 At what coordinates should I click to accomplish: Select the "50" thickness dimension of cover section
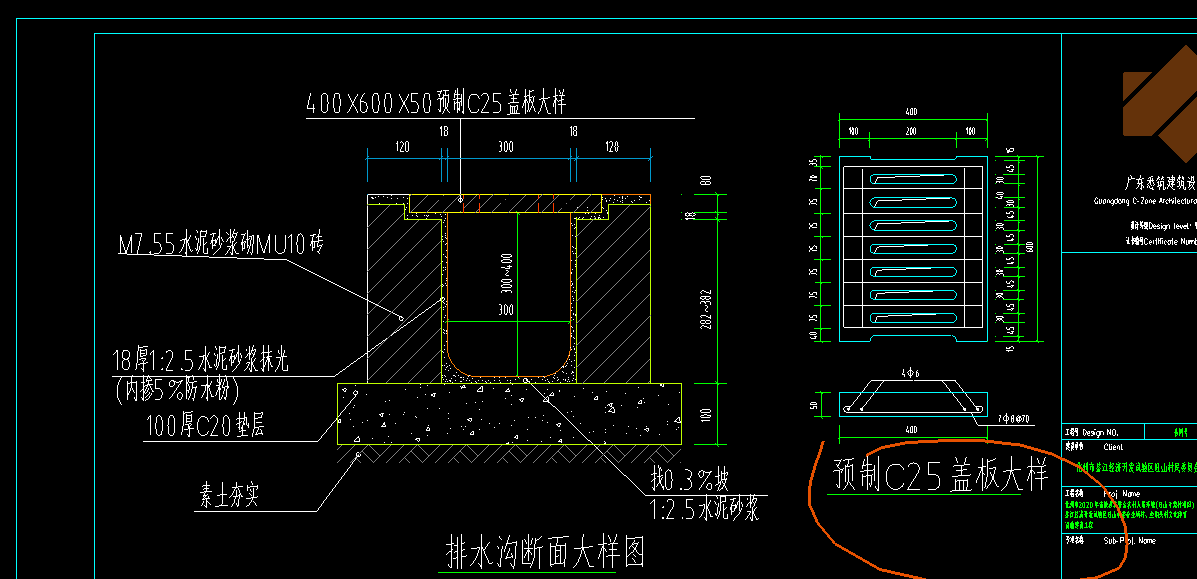pyautogui.click(x=814, y=404)
